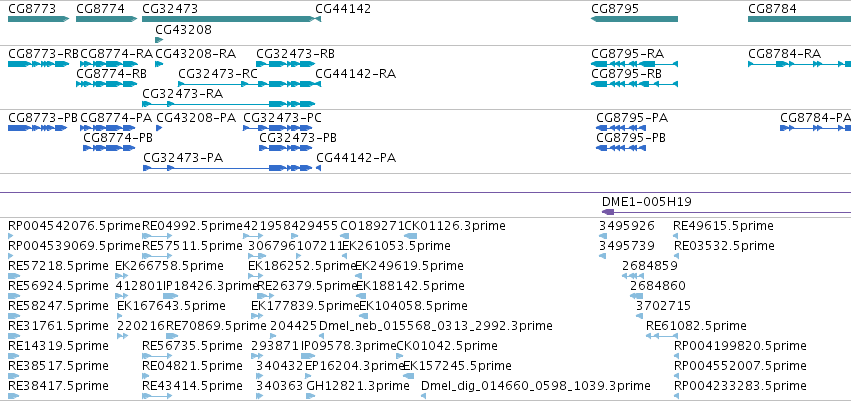
Task: Pick EST RE38417.5prime
Action: pos(14,396)
